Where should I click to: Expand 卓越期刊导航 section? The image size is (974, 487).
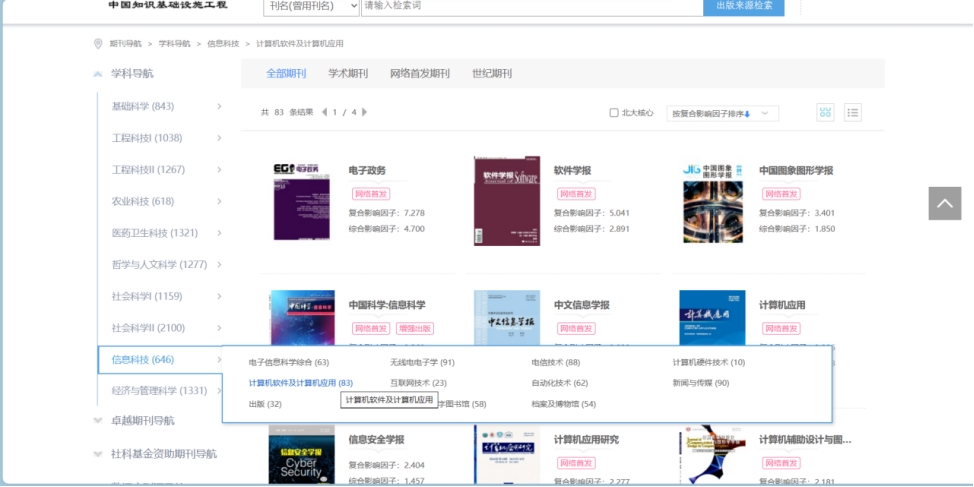click(x=98, y=421)
